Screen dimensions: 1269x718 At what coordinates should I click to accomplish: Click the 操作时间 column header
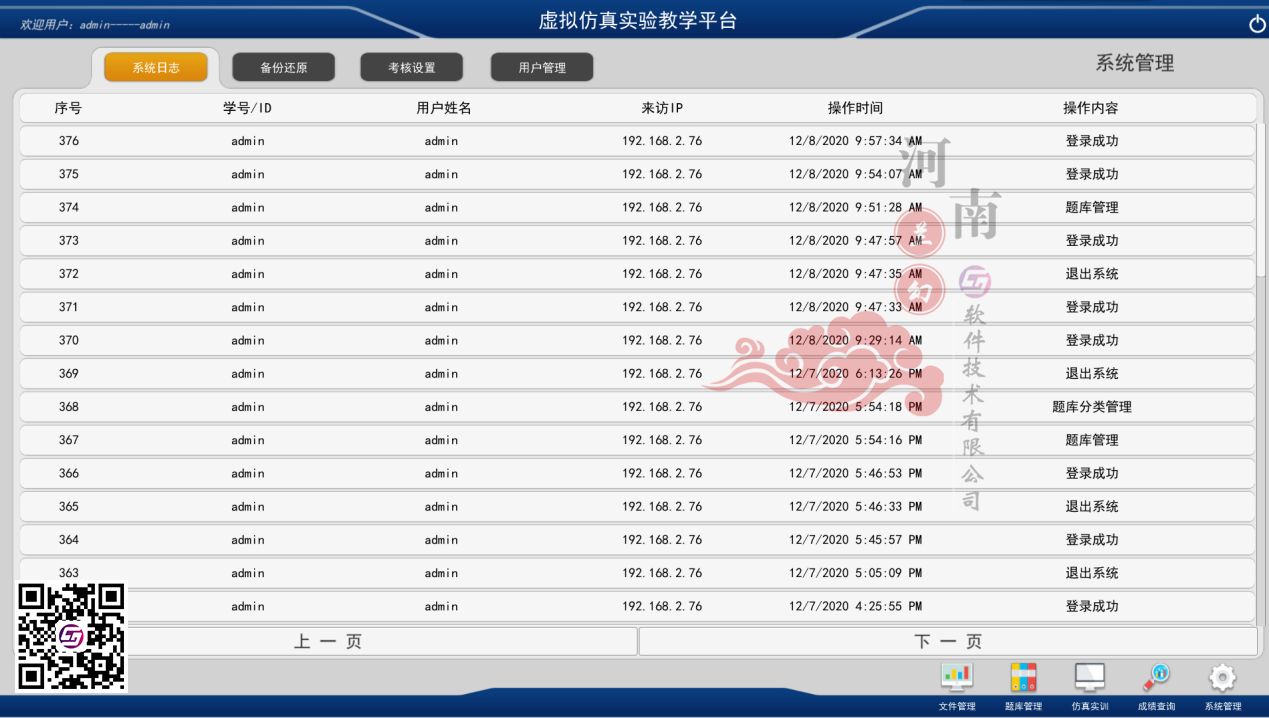(855, 108)
